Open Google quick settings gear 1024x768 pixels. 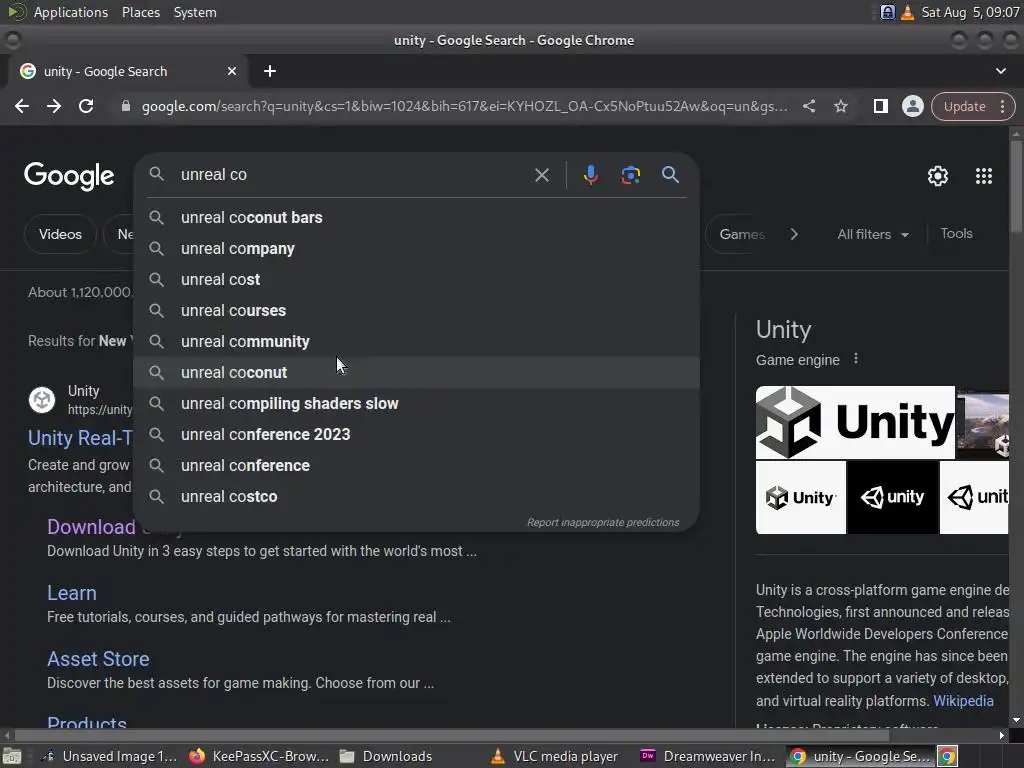pyautogui.click(x=938, y=176)
